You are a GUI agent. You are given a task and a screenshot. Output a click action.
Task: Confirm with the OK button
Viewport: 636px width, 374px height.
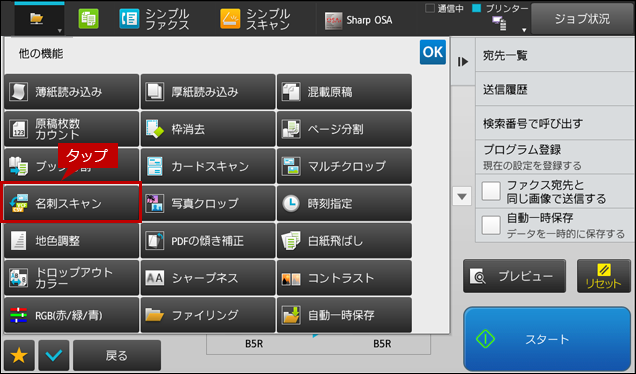click(x=432, y=52)
